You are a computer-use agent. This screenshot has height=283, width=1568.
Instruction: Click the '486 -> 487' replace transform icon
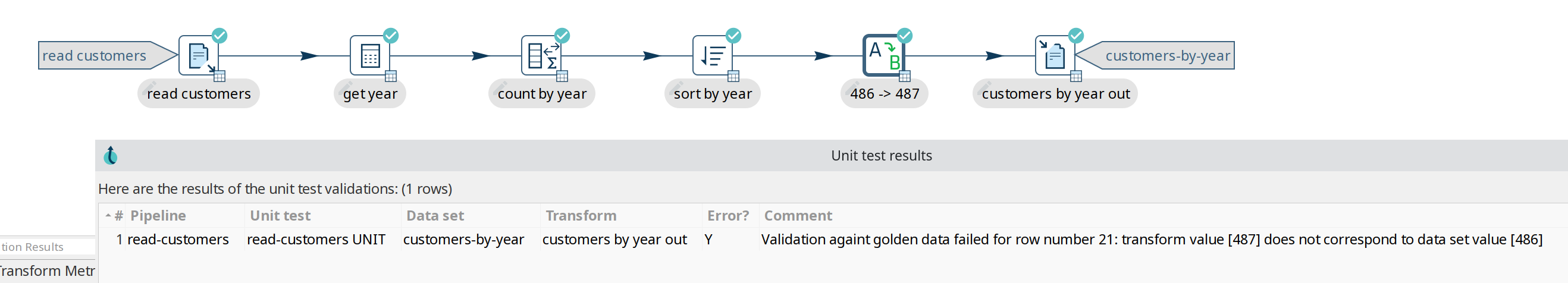click(883, 55)
